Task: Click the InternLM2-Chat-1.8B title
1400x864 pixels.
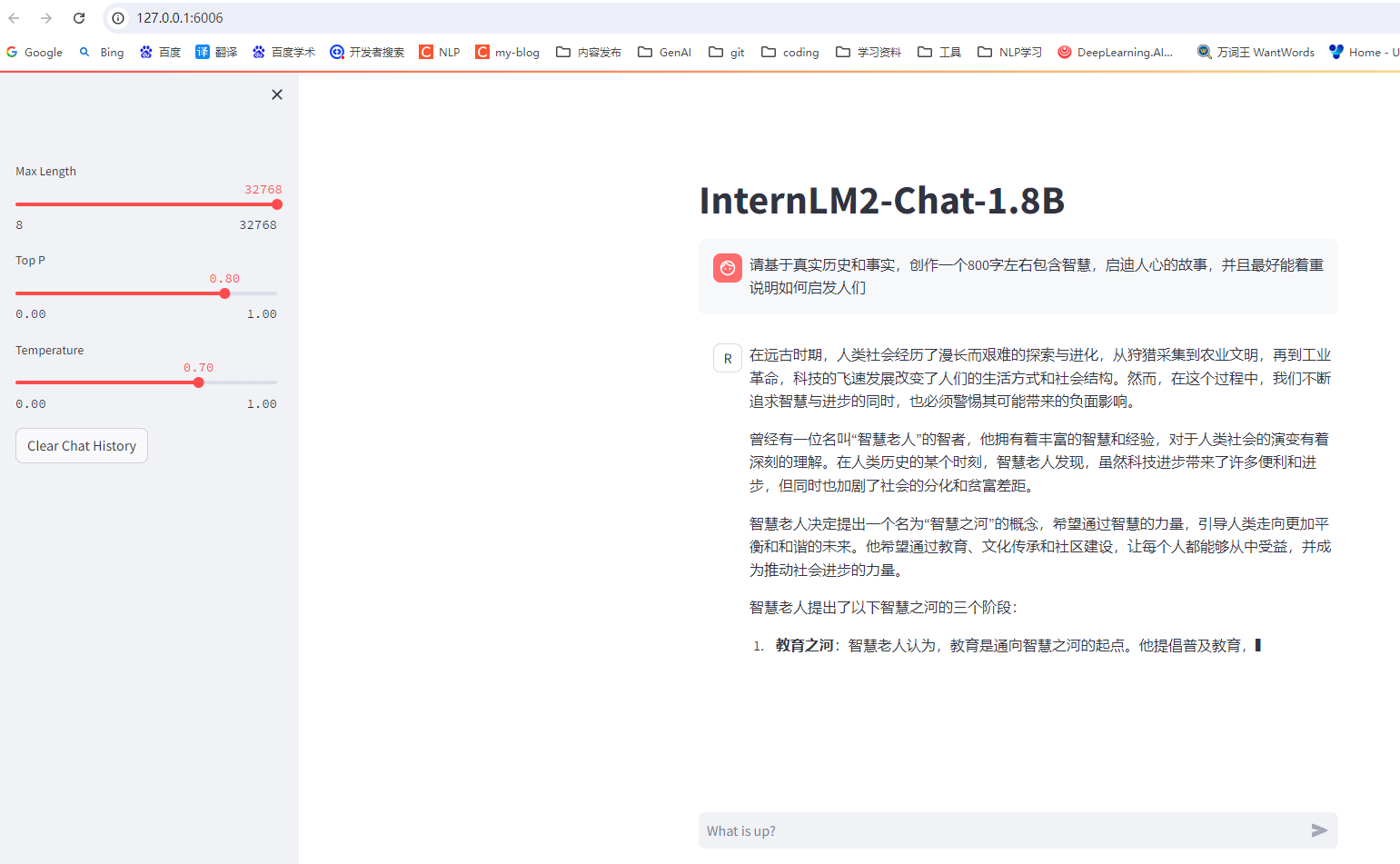Action: (881, 201)
